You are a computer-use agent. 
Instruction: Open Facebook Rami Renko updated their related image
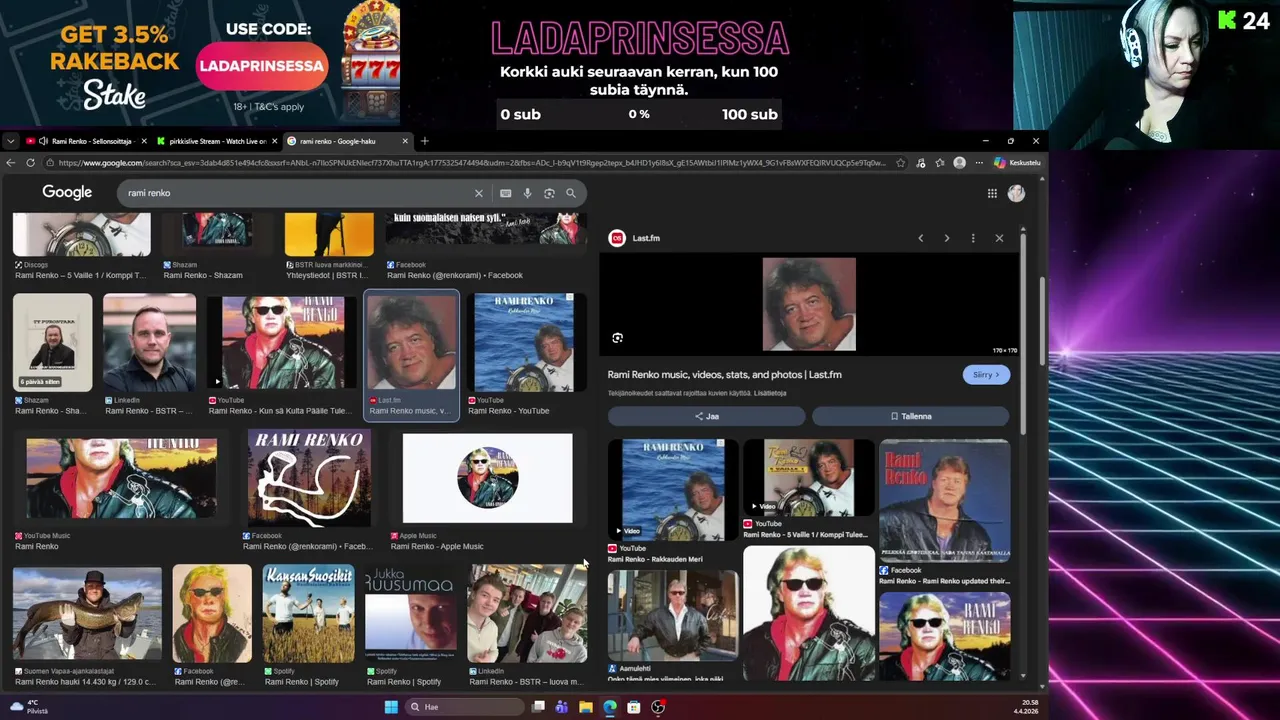pyautogui.click(x=944, y=501)
